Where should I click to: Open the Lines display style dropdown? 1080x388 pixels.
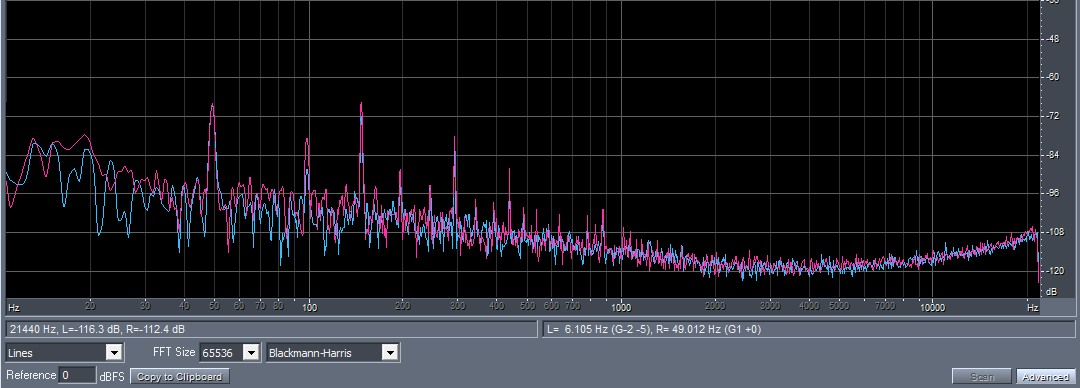(x=64, y=353)
